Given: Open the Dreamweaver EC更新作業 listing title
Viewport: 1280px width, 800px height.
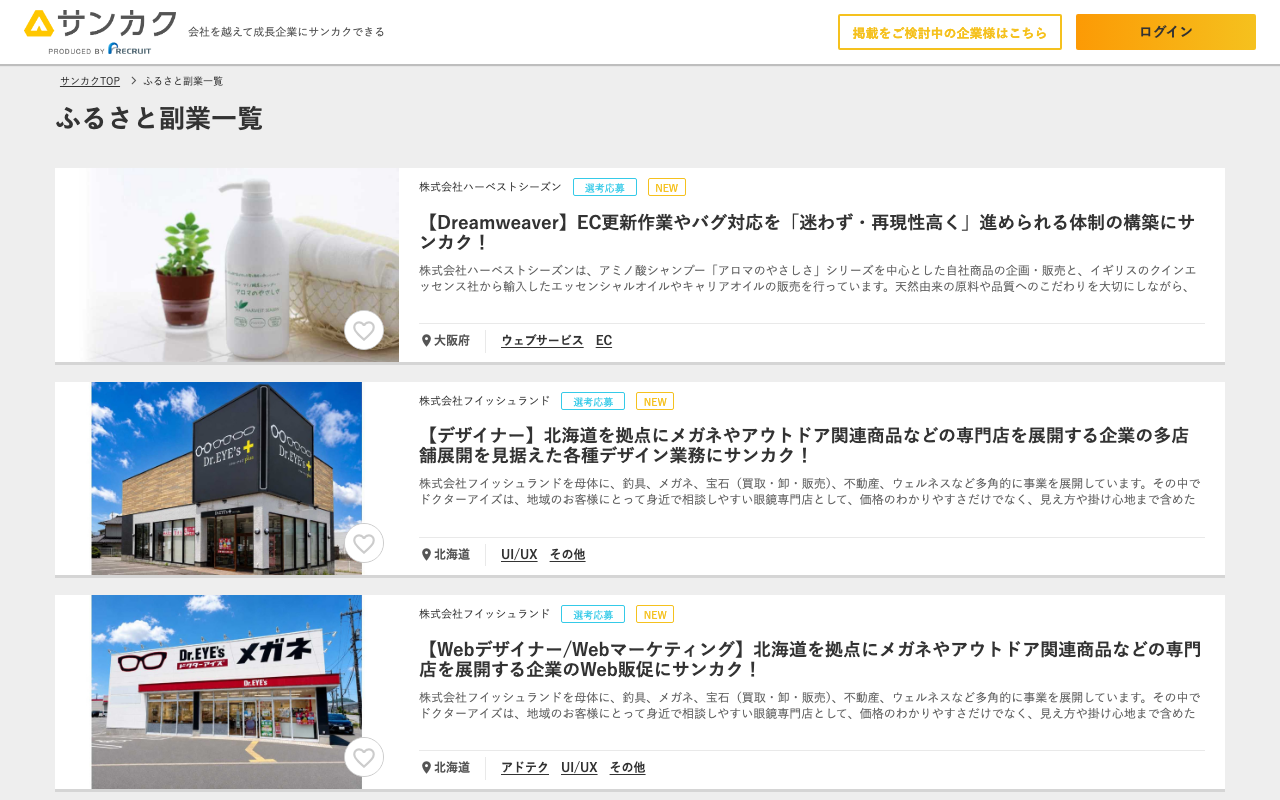Looking at the screenshot, I should coord(807,232).
